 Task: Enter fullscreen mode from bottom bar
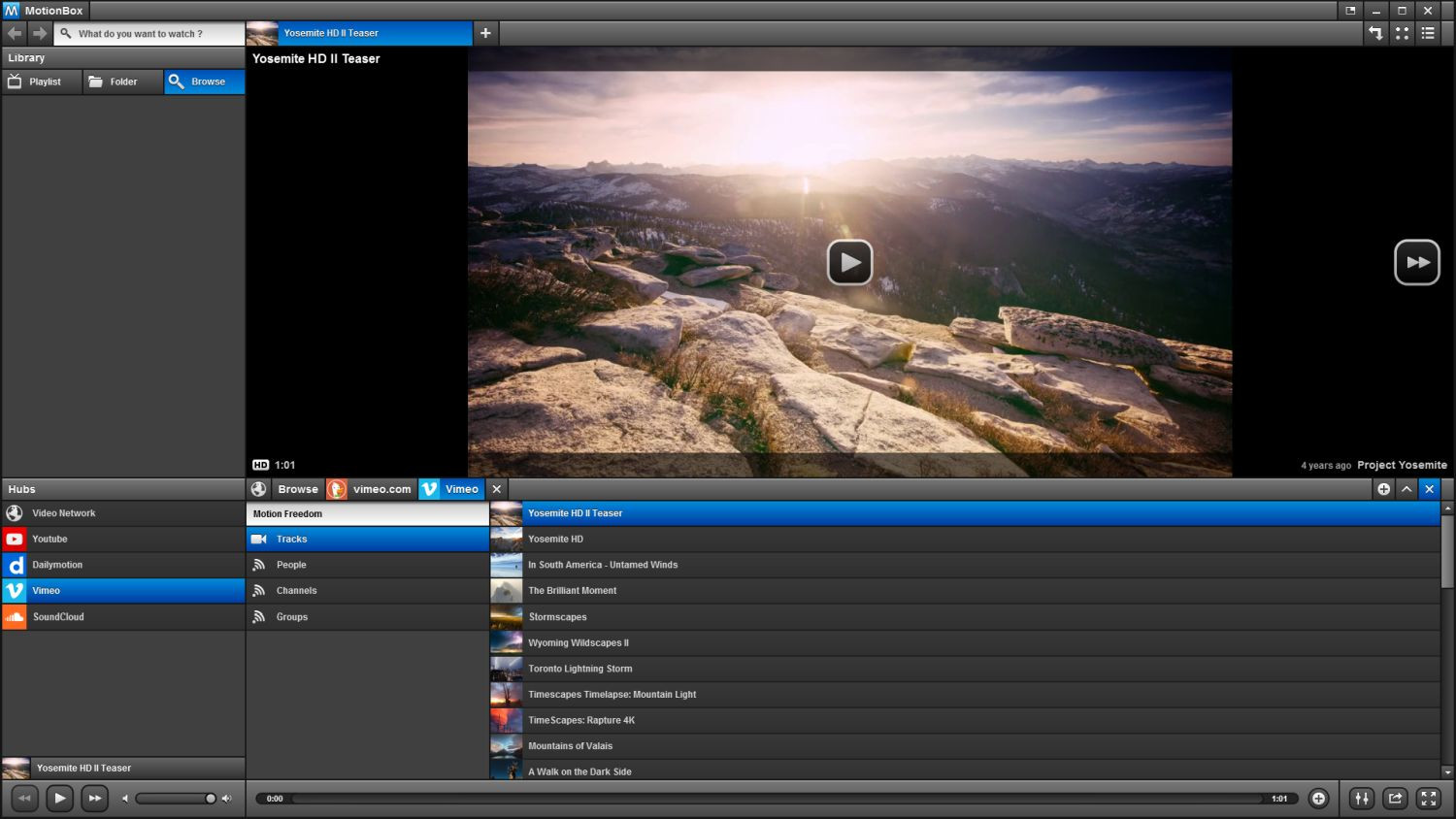coord(1428,799)
